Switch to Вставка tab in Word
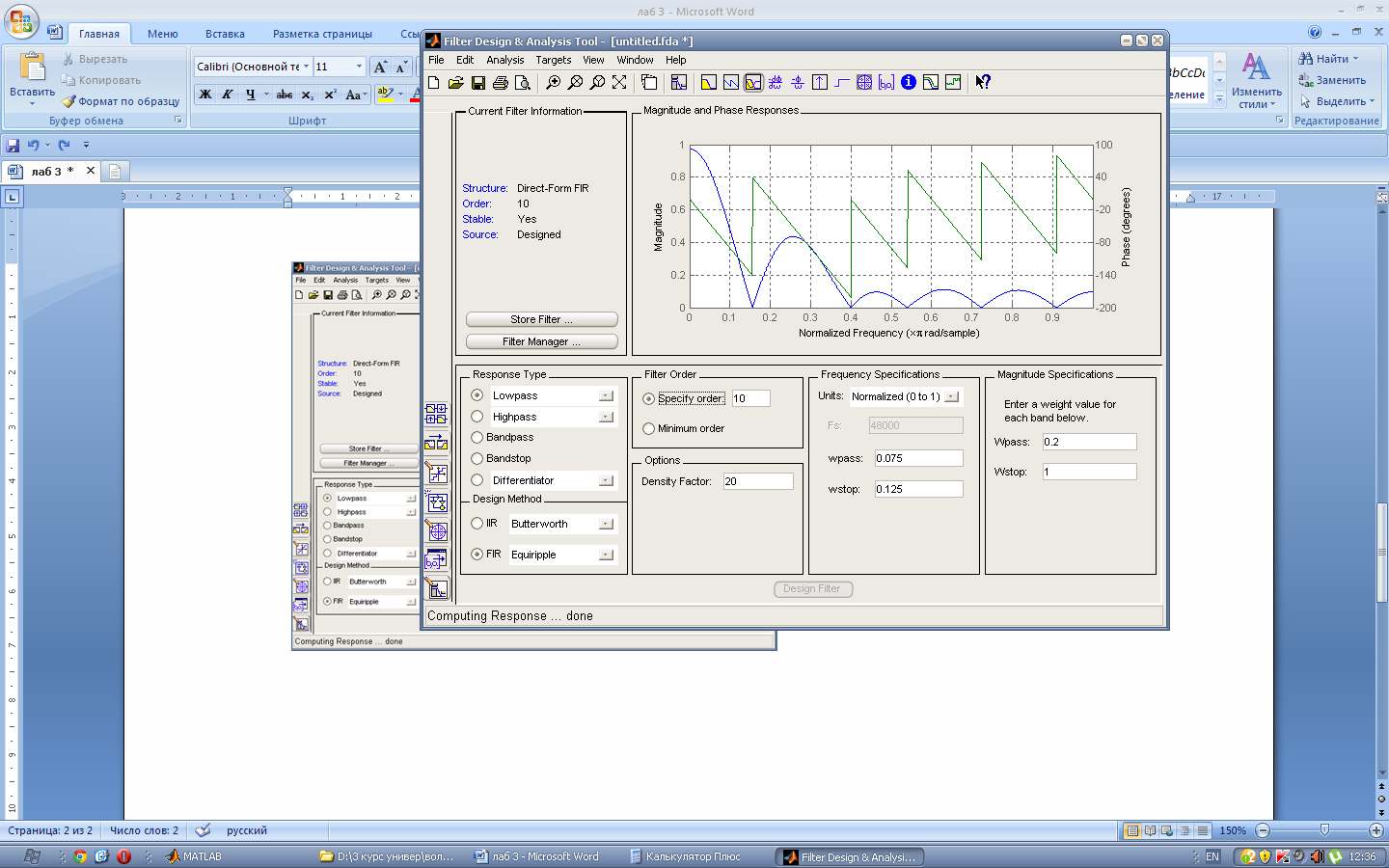The height and width of the screenshot is (868, 1389). (x=225, y=34)
